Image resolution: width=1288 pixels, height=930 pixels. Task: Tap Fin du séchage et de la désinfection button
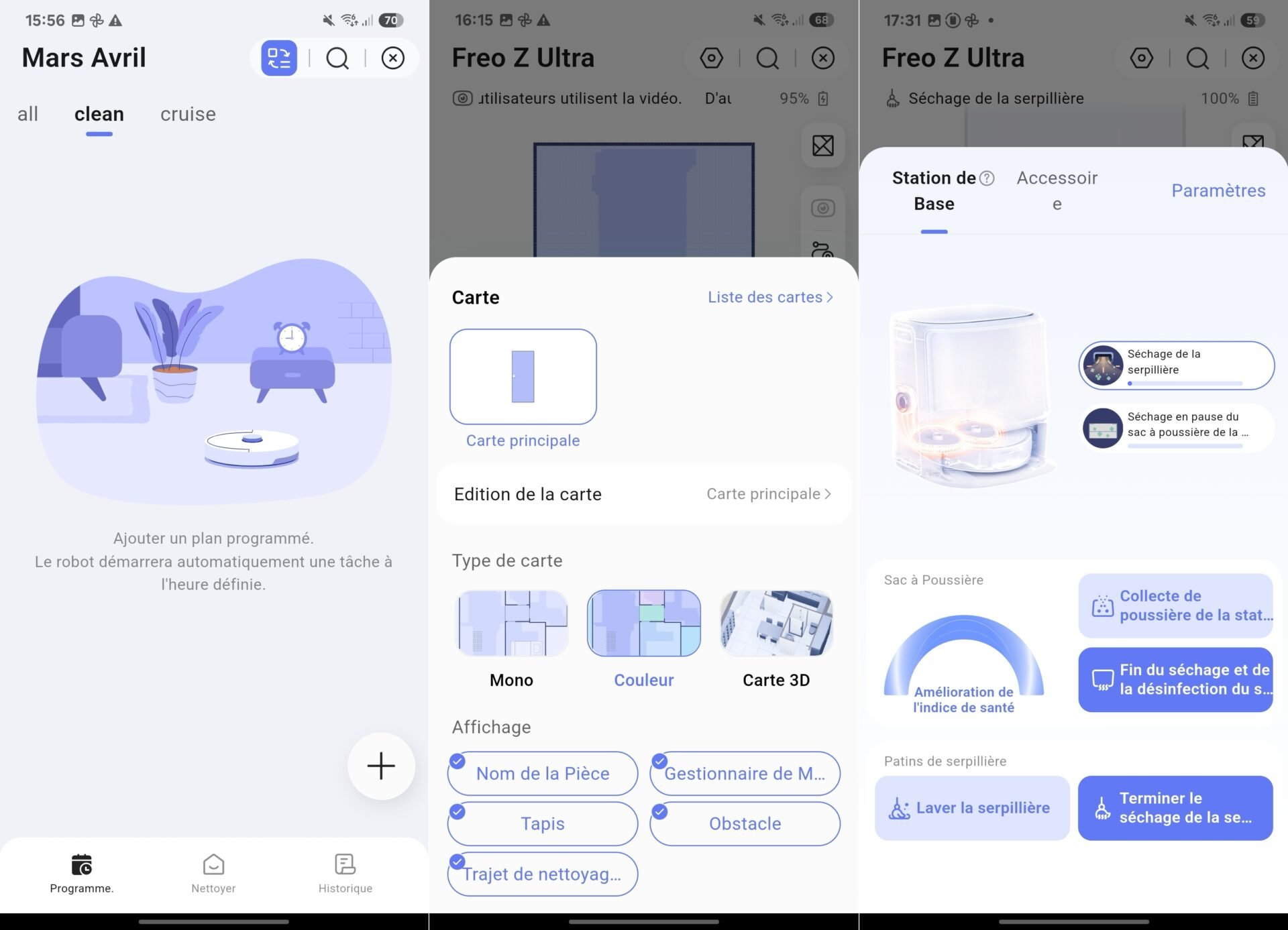point(1175,679)
